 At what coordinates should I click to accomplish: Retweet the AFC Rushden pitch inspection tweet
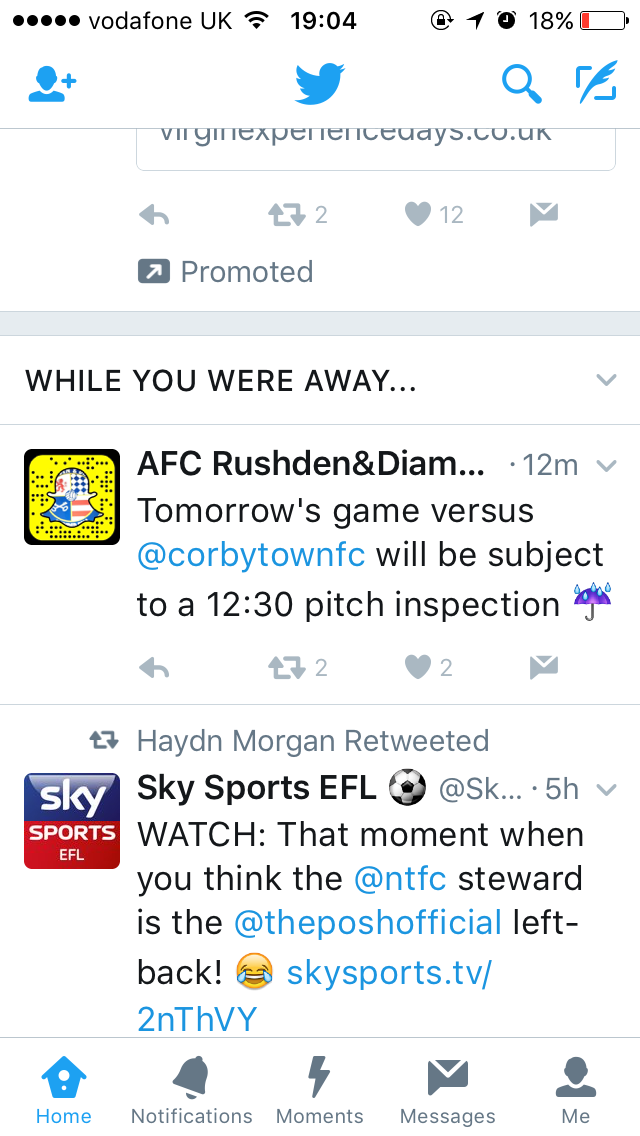(x=287, y=667)
